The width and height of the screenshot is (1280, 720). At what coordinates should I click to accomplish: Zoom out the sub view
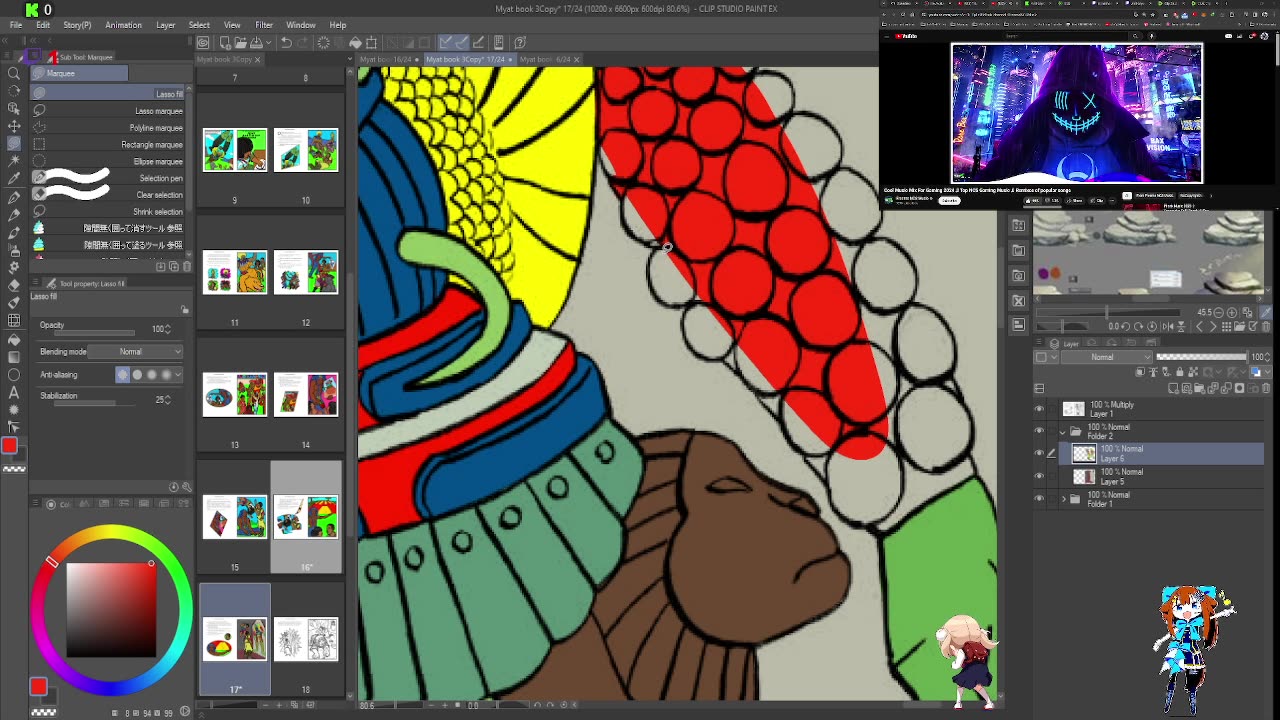click(x=1218, y=313)
